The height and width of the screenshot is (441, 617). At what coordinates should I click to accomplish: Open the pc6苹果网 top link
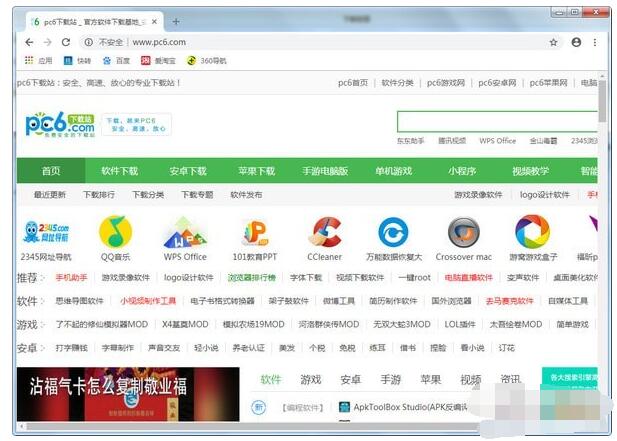point(549,83)
